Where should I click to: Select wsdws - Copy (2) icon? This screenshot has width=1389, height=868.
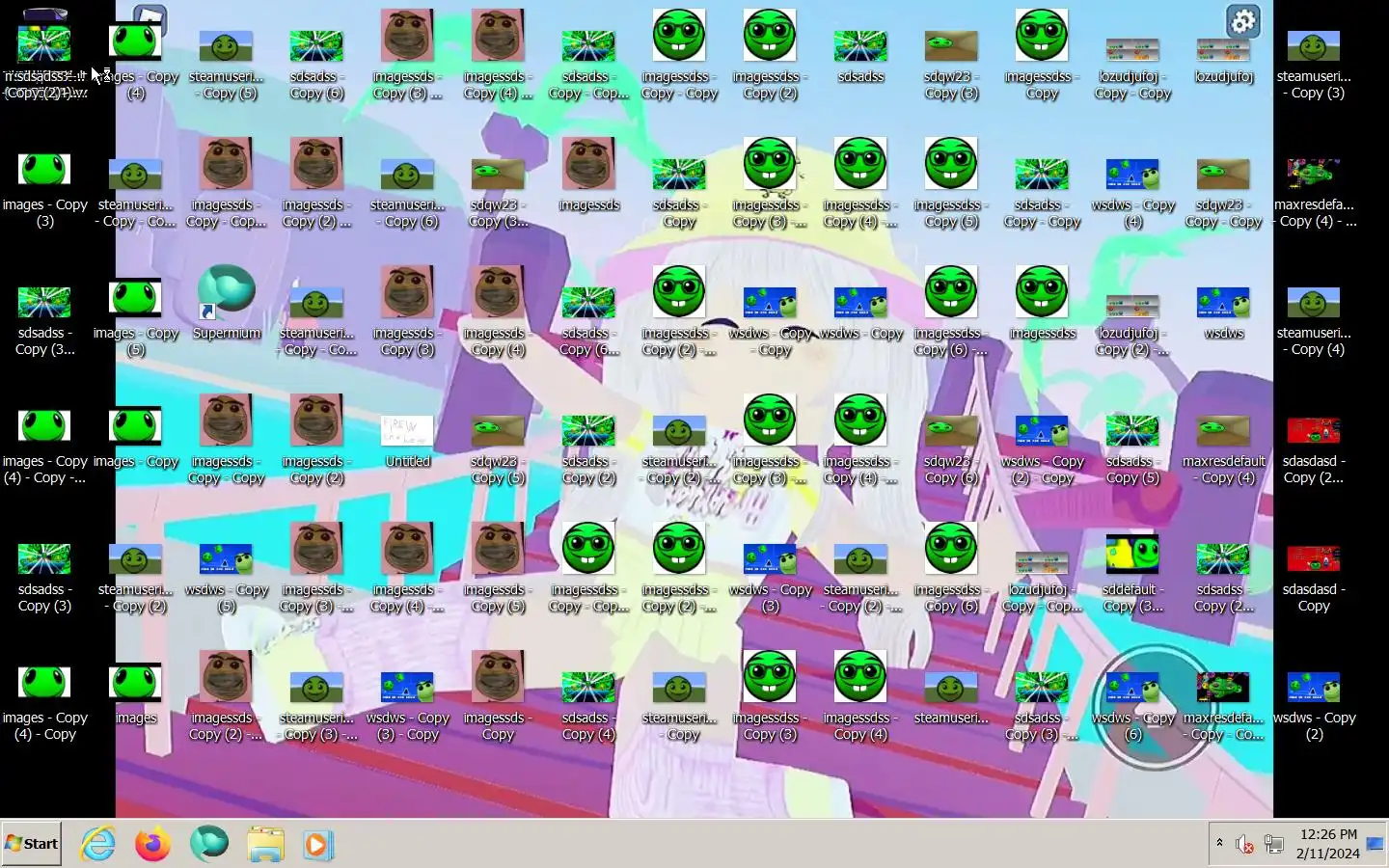1315,706
